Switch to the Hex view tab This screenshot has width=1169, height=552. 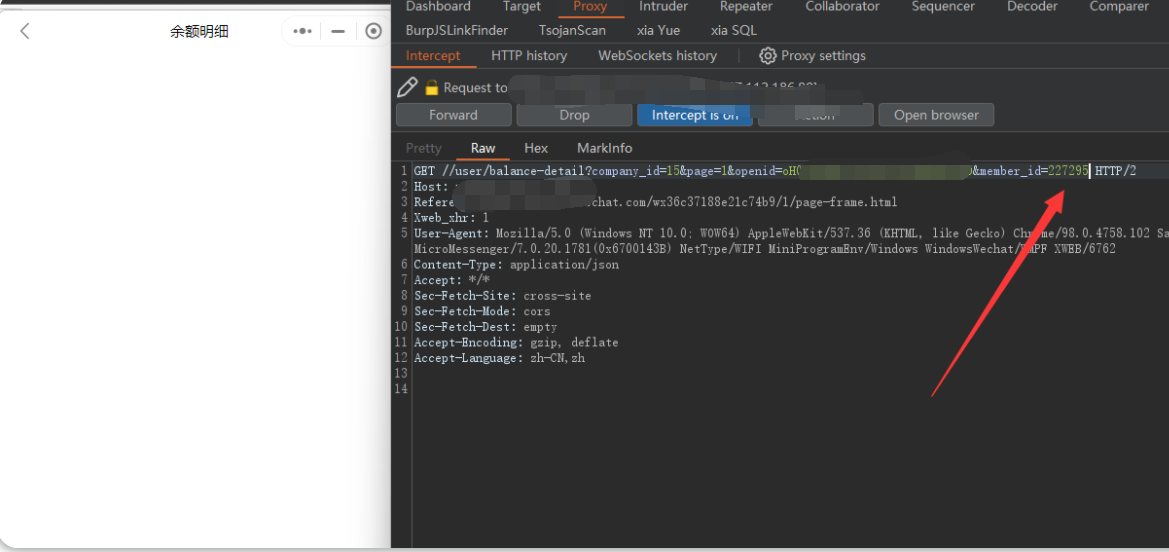click(x=536, y=148)
